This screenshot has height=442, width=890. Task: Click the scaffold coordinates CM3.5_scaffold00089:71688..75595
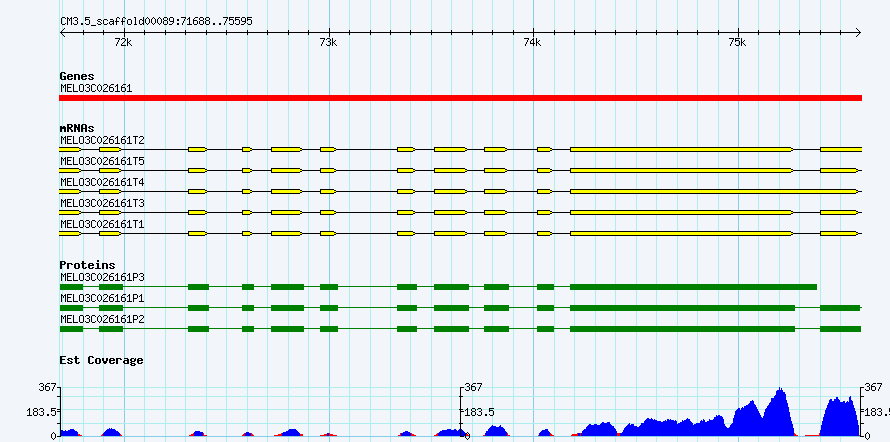coord(157,22)
